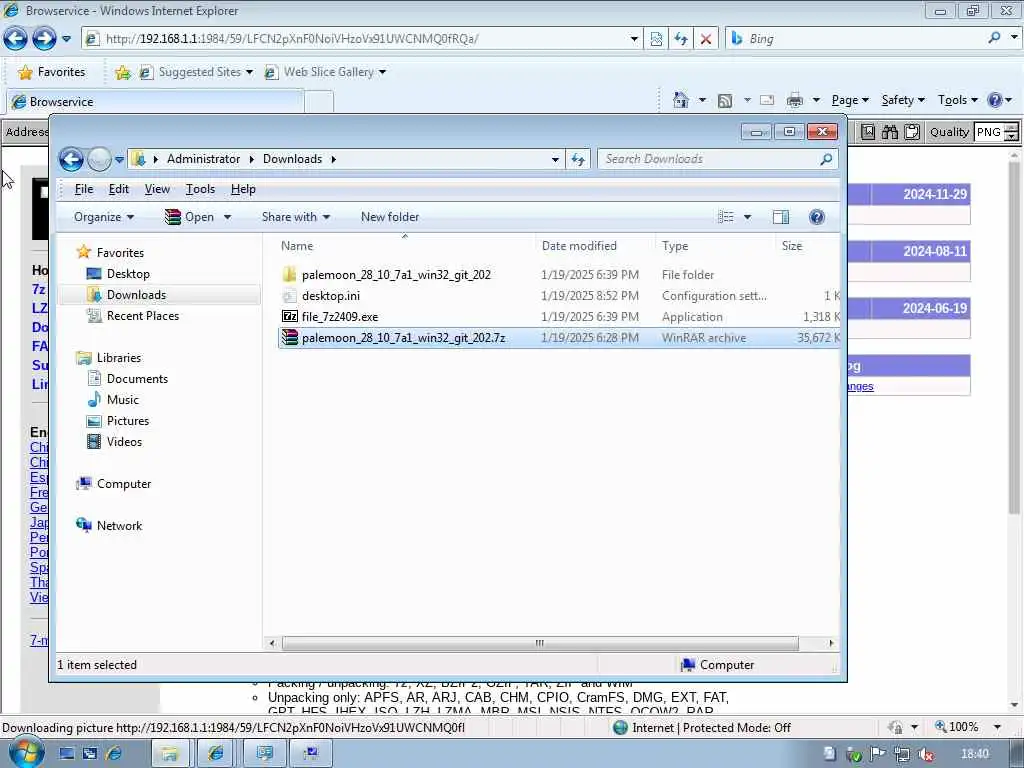Click Explorer's address bar refresh icon

click(578, 159)
